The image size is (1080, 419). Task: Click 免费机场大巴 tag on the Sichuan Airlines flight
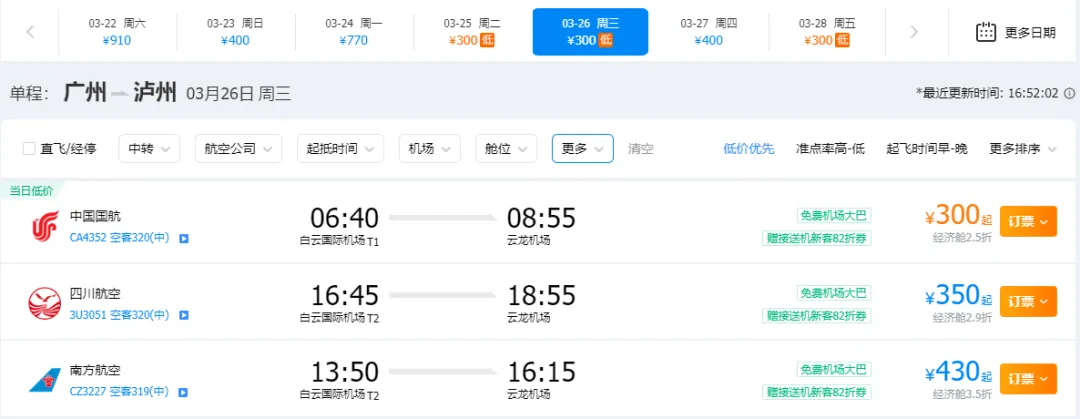click(834, 292)
